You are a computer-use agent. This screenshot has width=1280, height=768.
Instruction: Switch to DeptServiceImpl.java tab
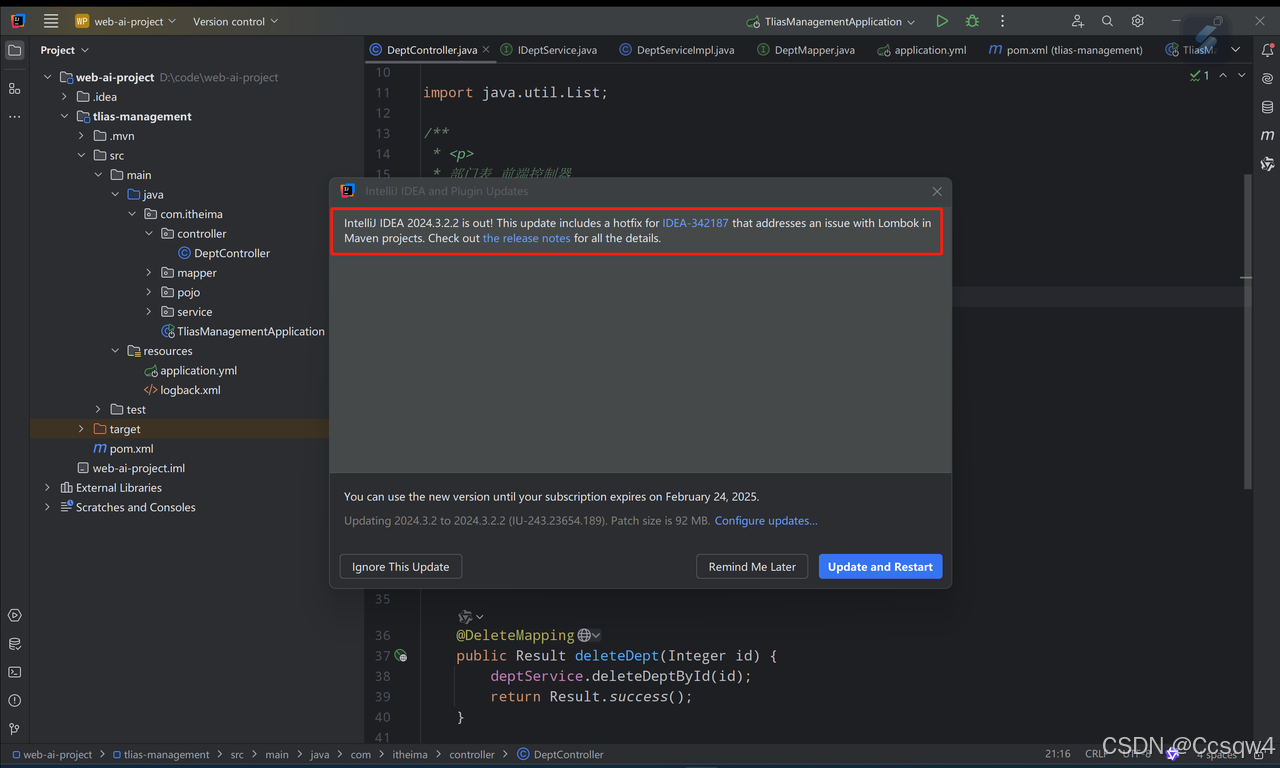click(x=677, y=50)
